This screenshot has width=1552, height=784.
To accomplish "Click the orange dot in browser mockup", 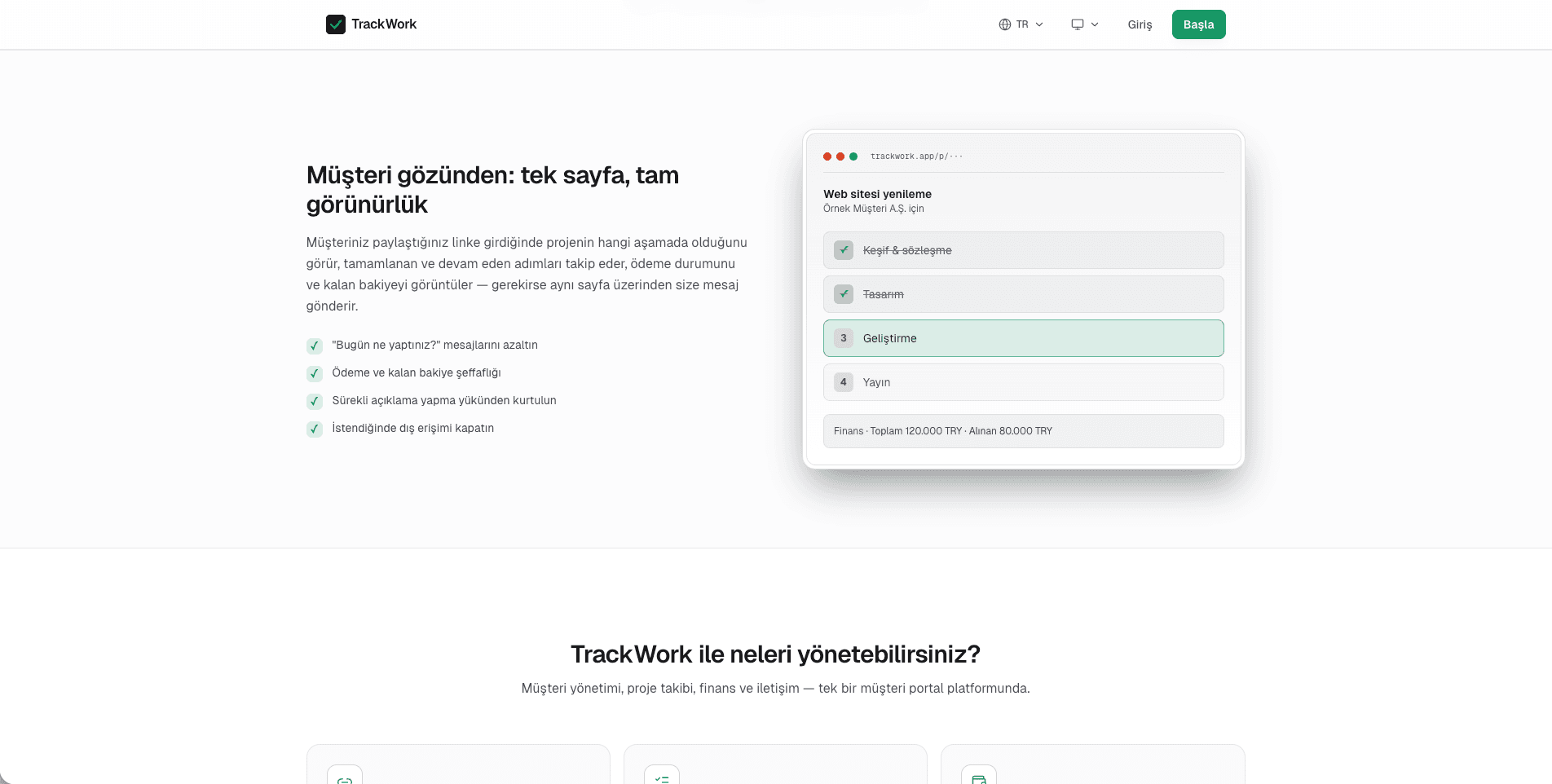I will (840, 155).
